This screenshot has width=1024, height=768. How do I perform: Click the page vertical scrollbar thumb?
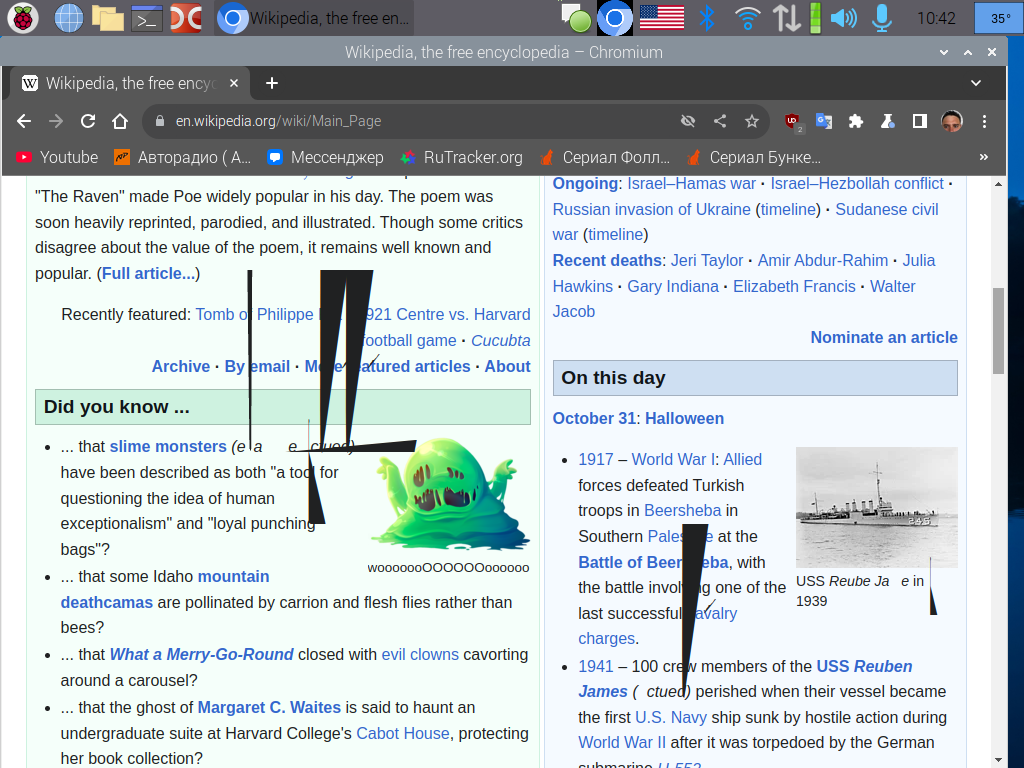coord(998,330)
